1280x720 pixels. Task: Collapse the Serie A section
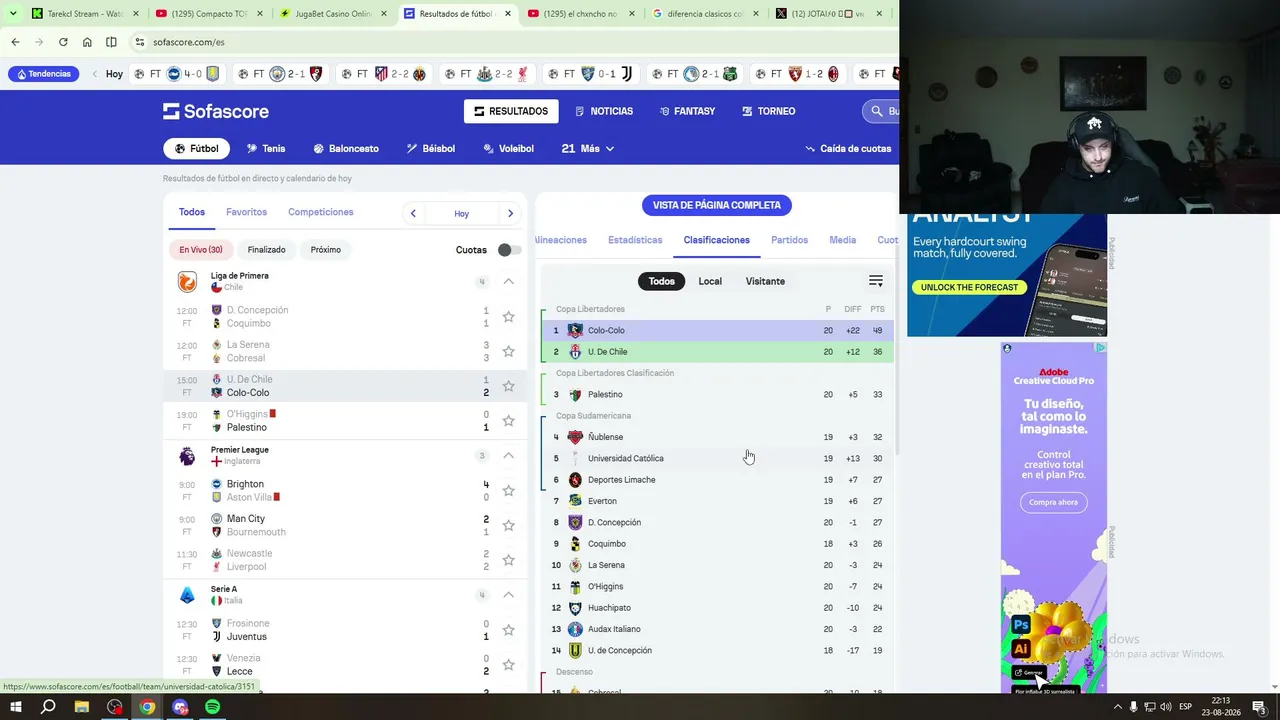pyautogui.click(x=508, y=595)
